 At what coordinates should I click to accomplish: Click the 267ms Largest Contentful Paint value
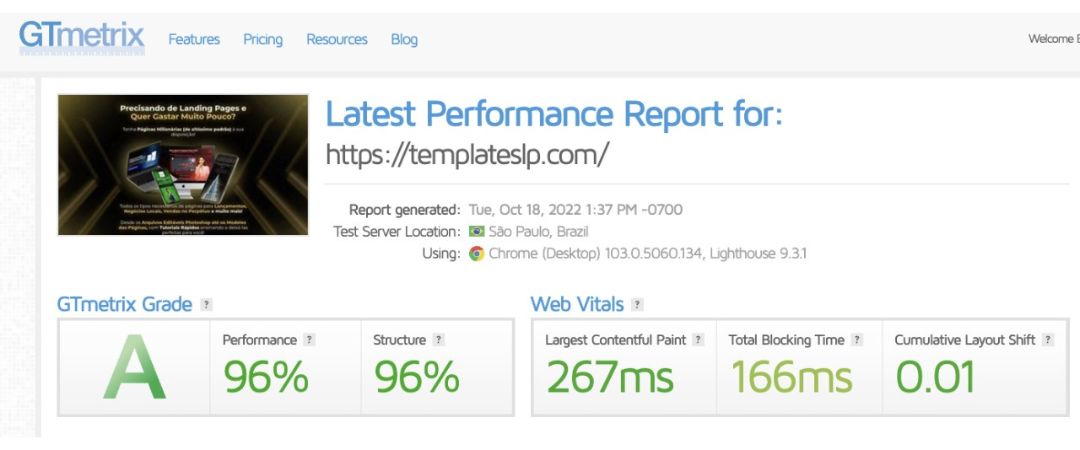(610, 377)
